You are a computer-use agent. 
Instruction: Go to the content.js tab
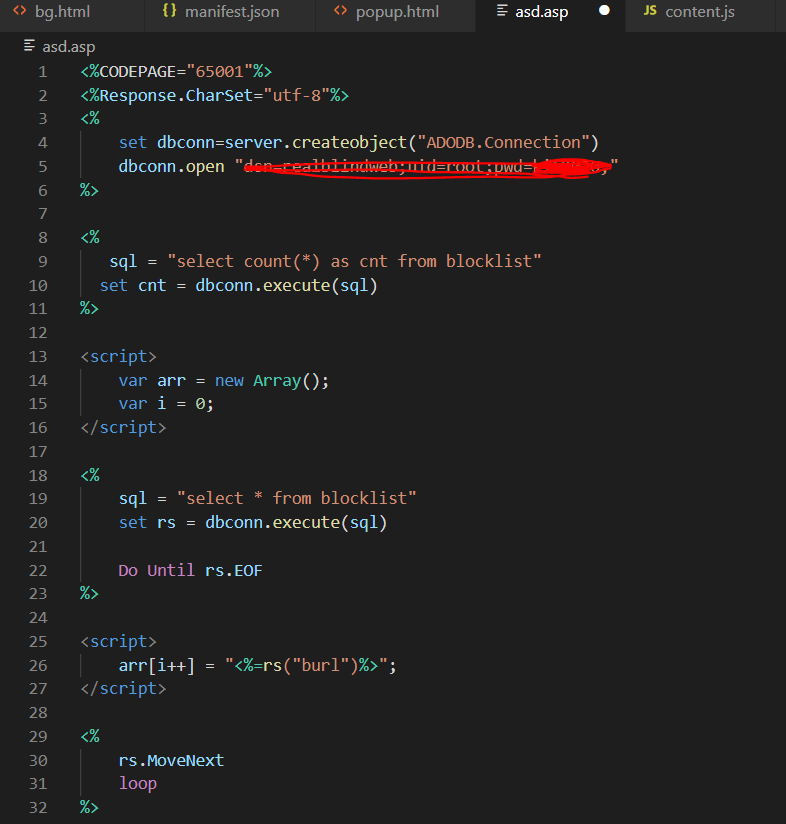(700, 12)
